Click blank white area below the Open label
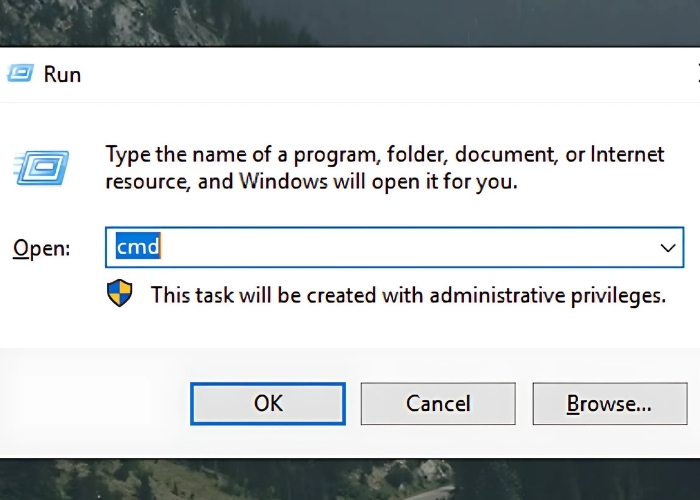 pyautogui.click(x=45, y=310)
